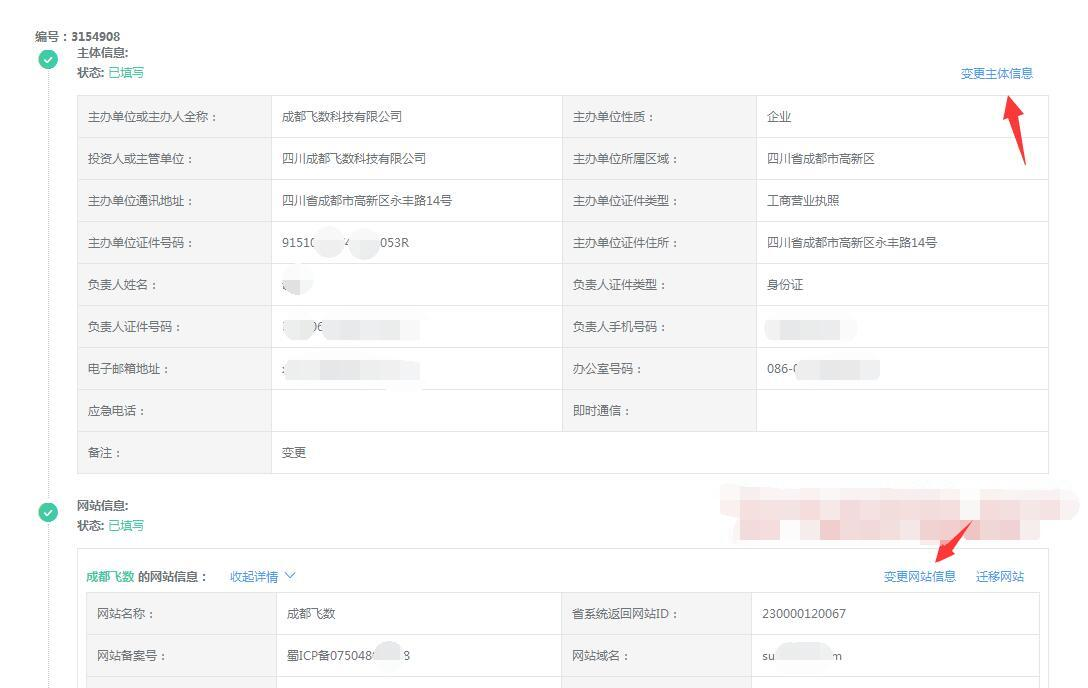Viewport: 1088px width, 688px height.
Task: Open the 变更主体信息 link
Action: [996, 73]
